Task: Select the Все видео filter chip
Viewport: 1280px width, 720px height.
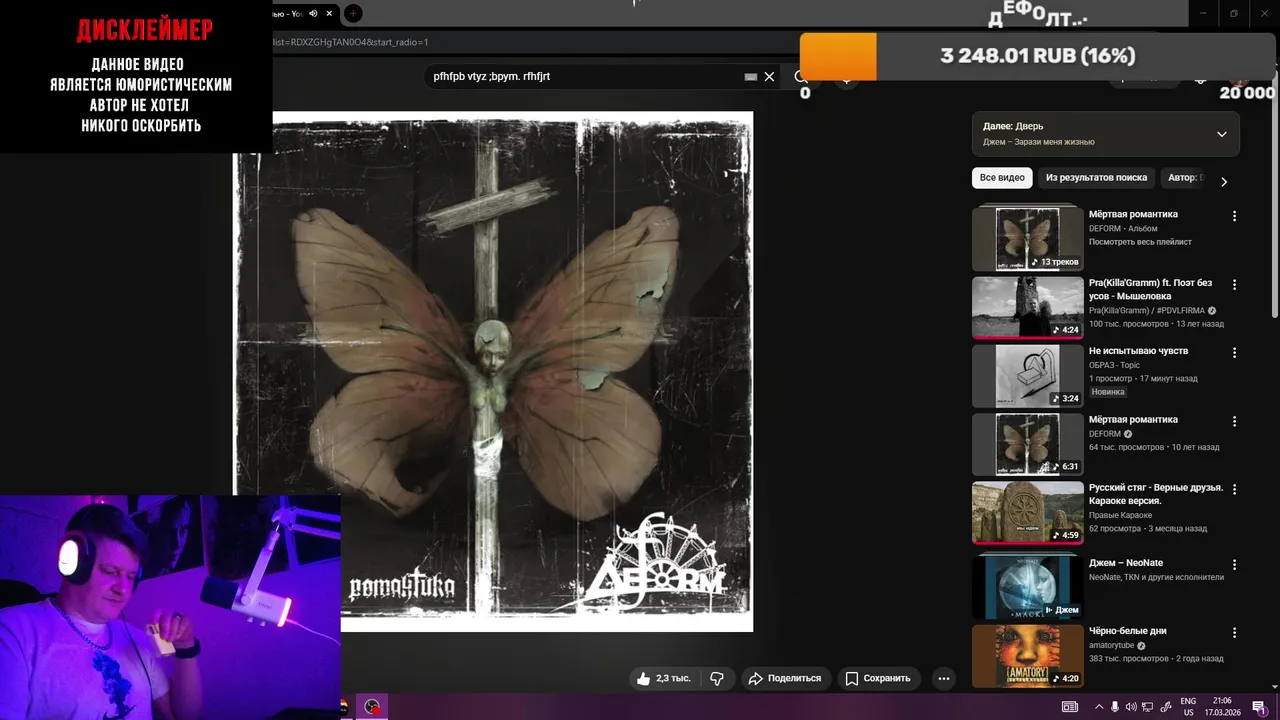Action: (1002, 177)
